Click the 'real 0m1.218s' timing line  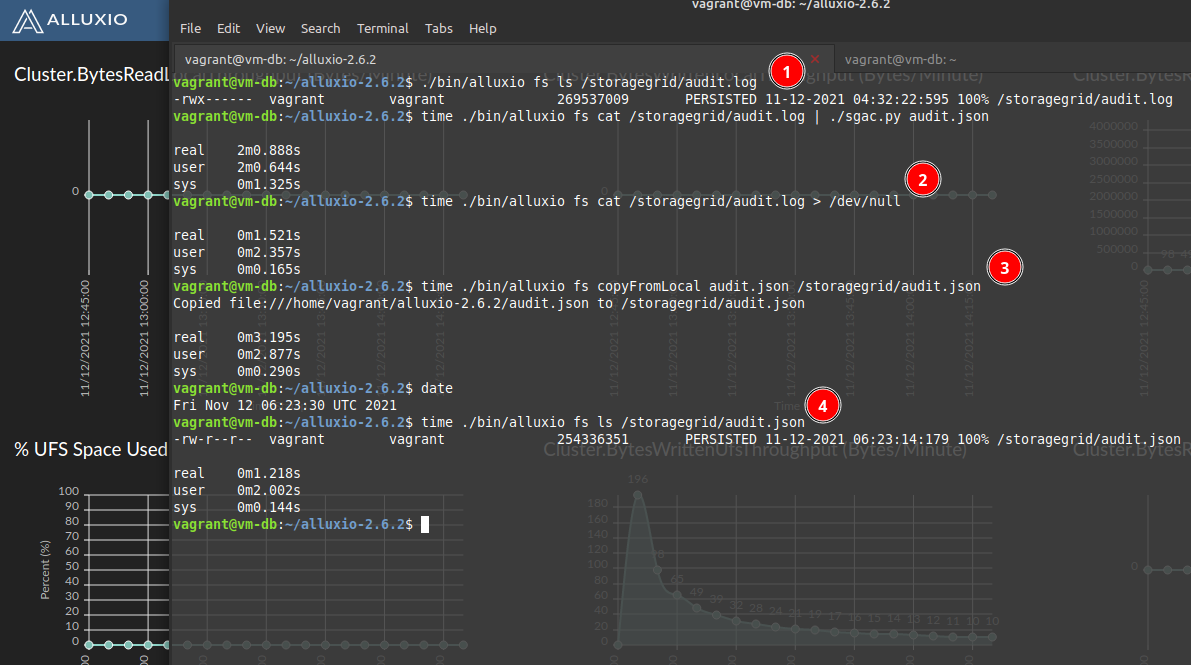[x=237, y=473]
